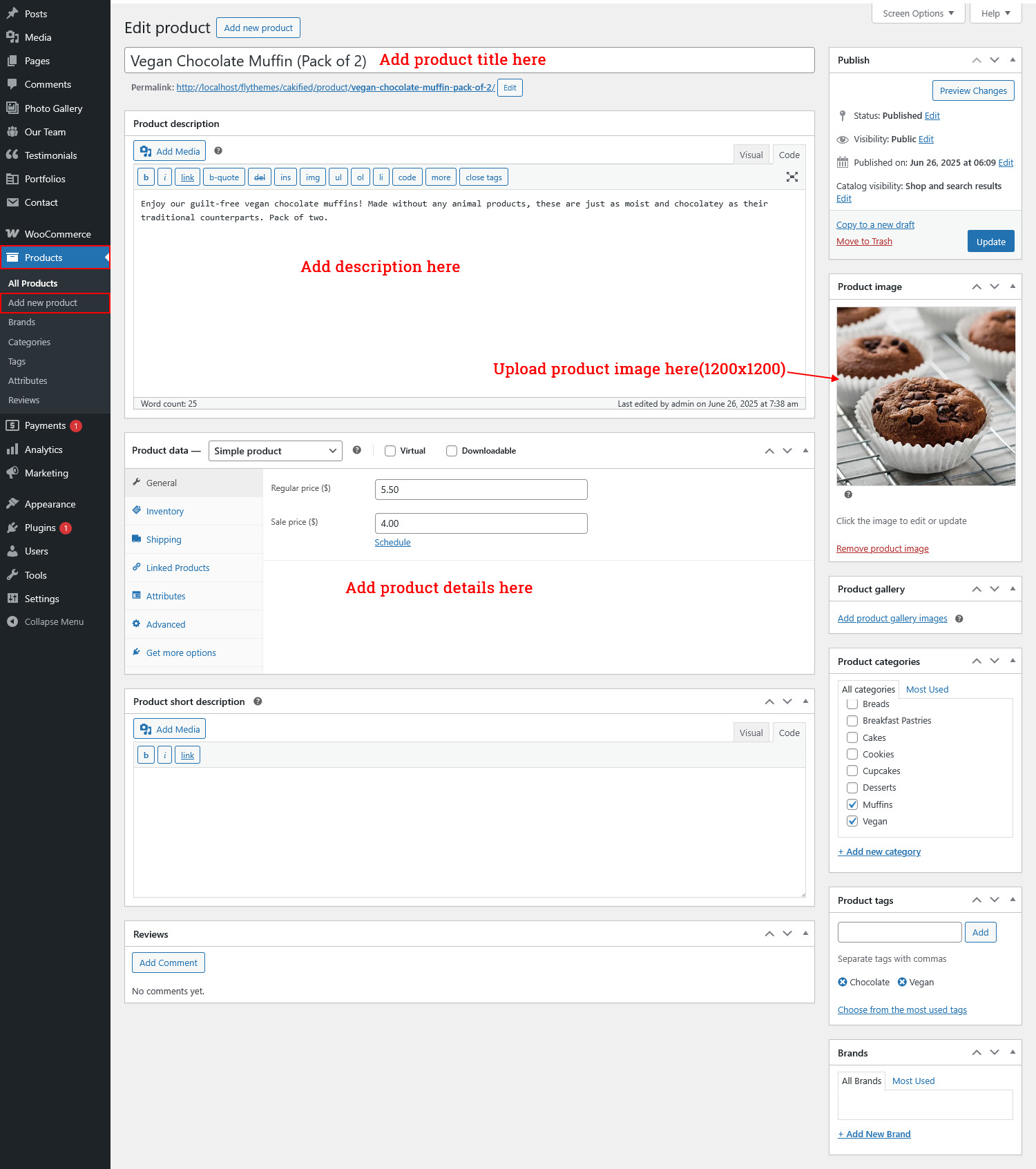Click the fullscreen distraction-free editor icon
This screenshot has width=1036, height=1169.
coord(792,177)
